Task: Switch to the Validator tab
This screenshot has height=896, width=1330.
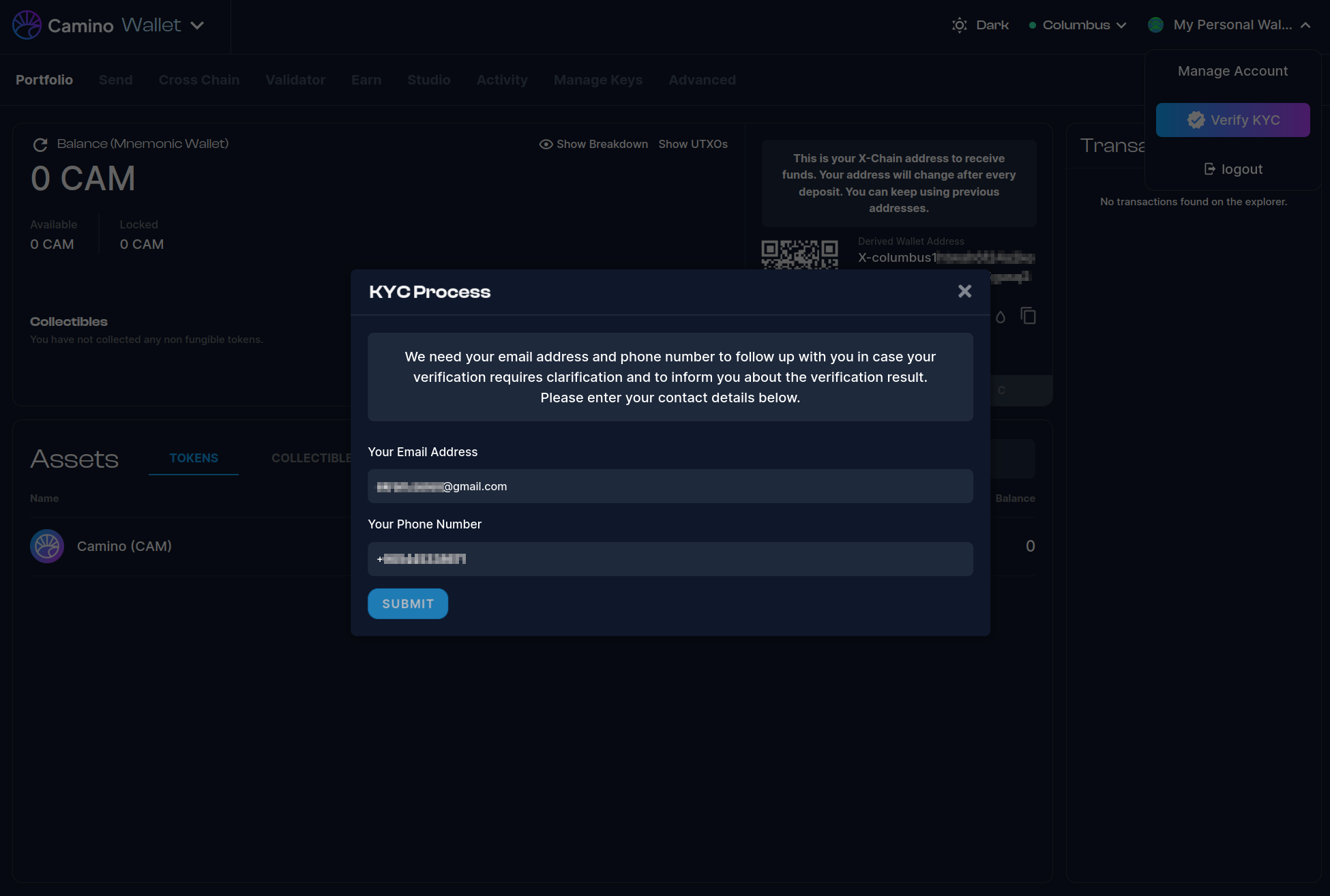Action: [x=295, y=80]
